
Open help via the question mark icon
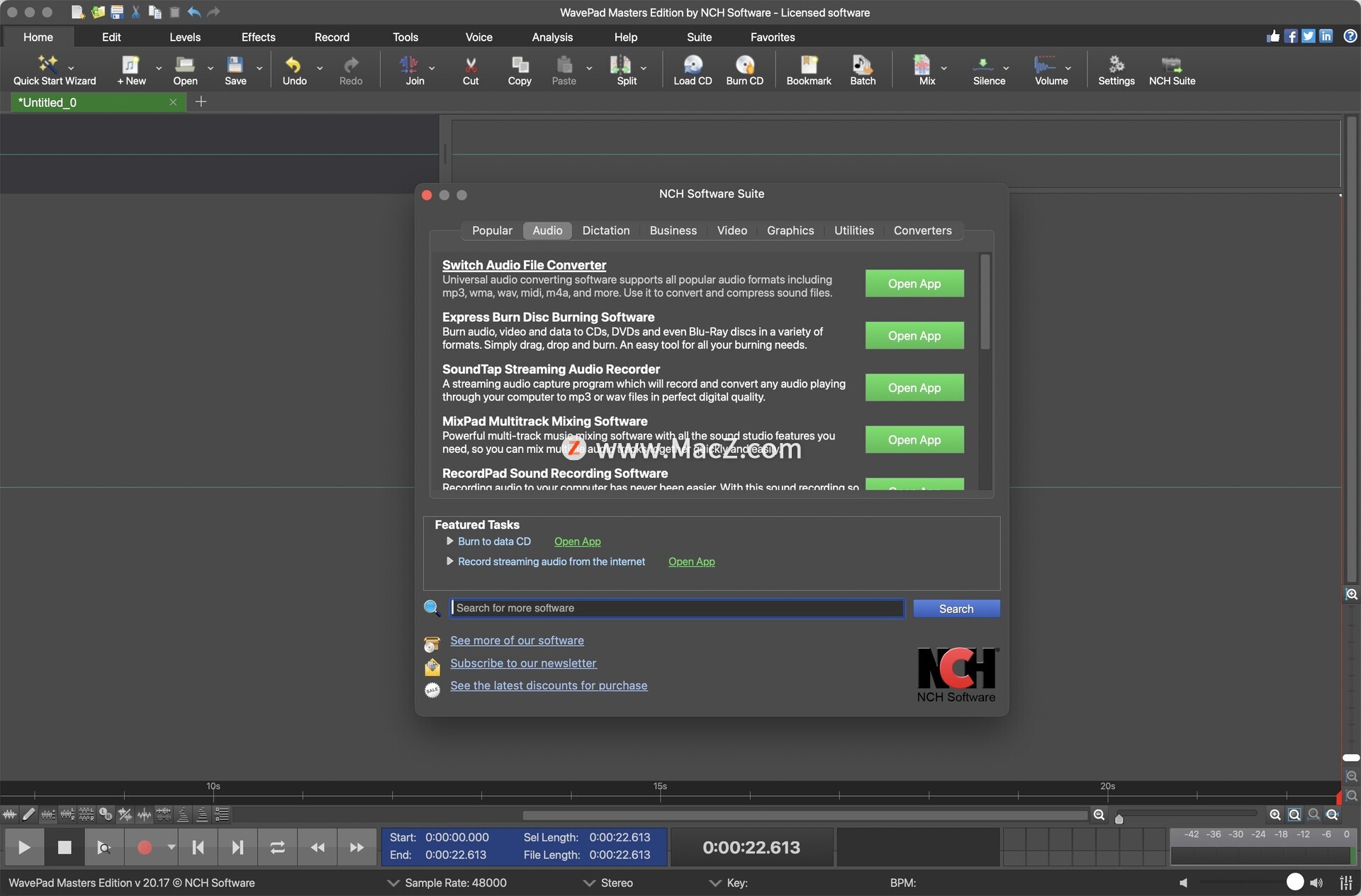click(x=1350, y=36)
